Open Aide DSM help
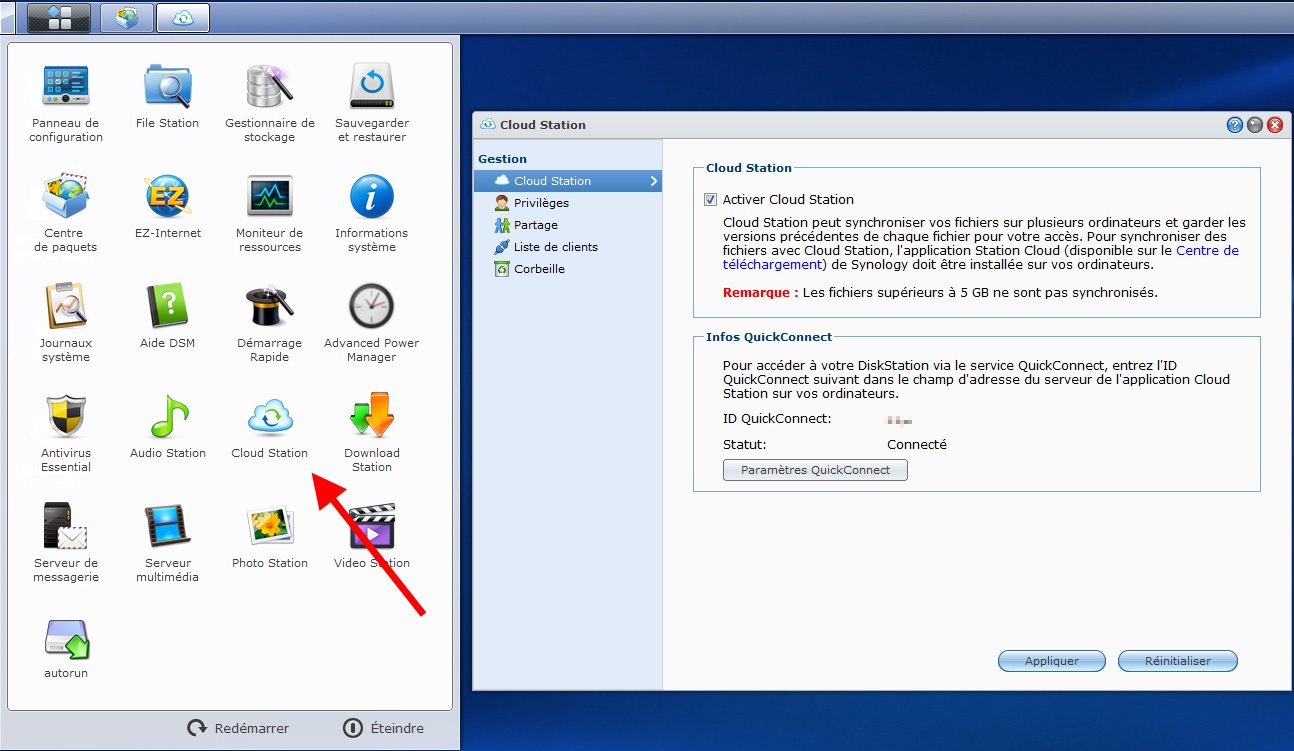The image size is (1294, 751). point(167,316)
